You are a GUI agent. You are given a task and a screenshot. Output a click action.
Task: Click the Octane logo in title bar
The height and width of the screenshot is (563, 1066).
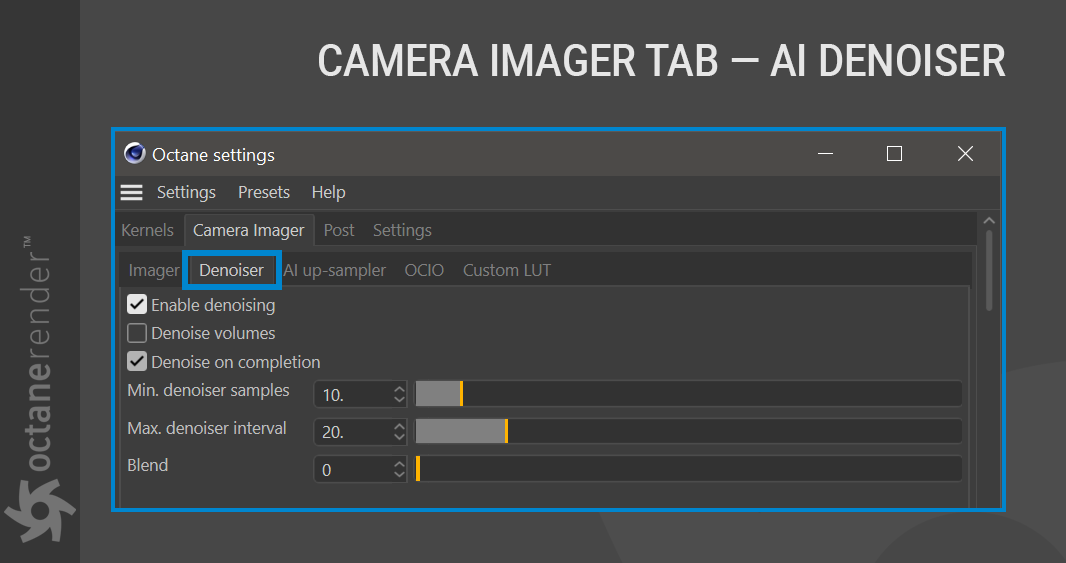[135, 154]
